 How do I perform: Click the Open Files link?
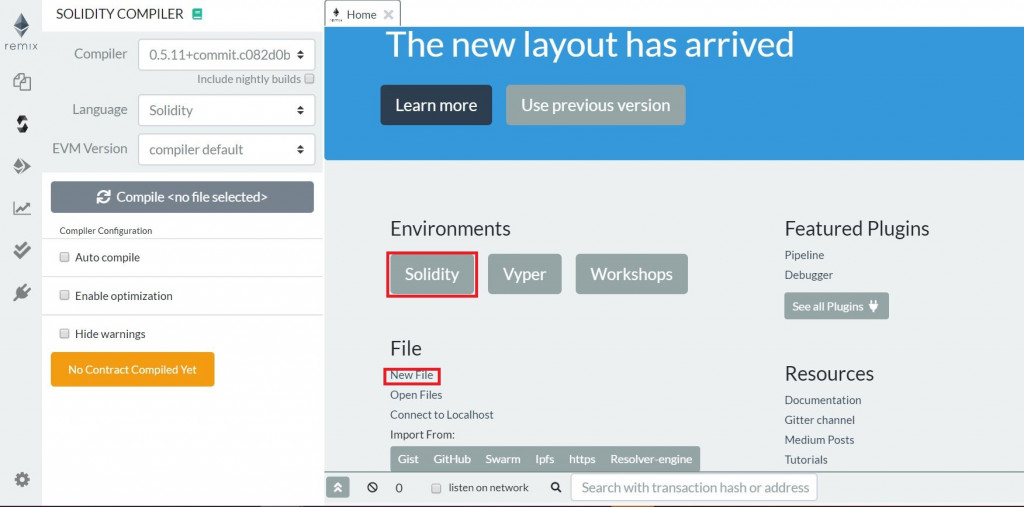416,395
